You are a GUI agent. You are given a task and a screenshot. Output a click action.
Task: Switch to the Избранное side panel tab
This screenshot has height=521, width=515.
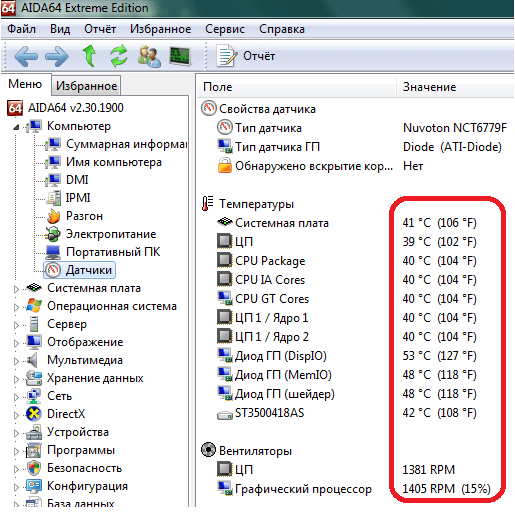click(86, 86)
